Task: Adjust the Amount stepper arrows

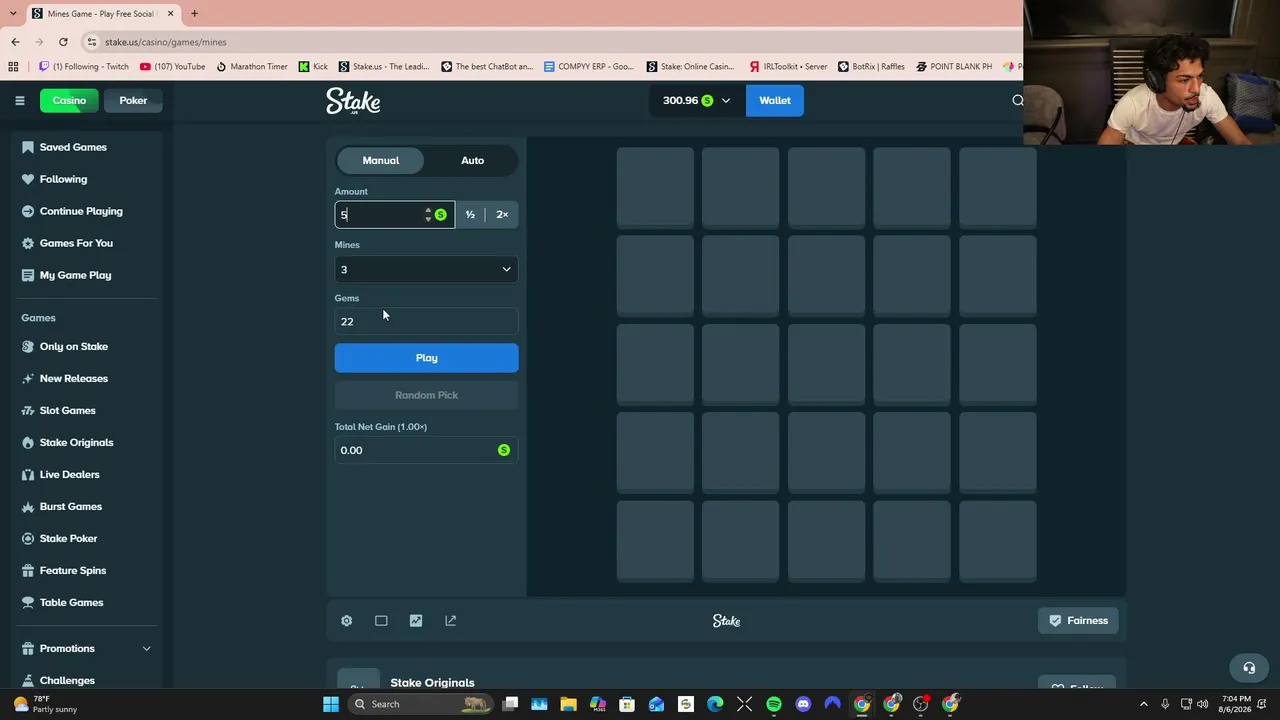Action: 428,215
